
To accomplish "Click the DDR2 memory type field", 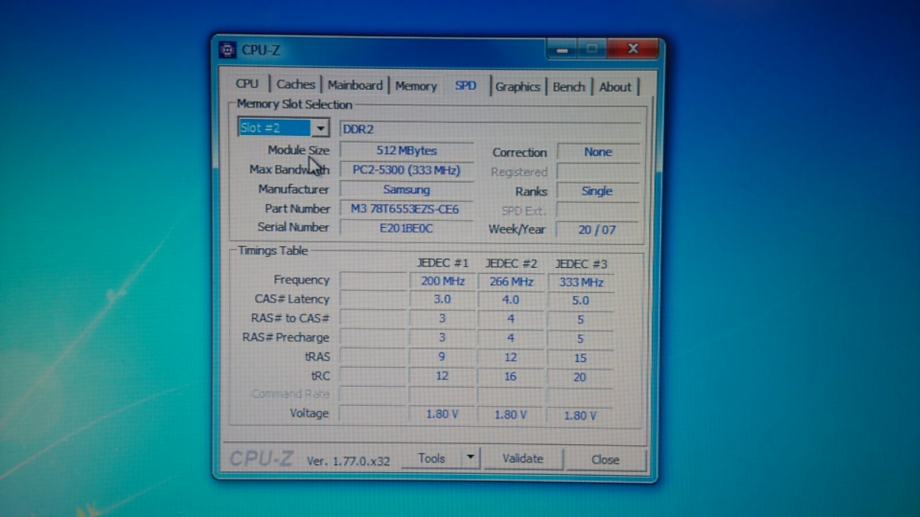I will coord(490,129).
